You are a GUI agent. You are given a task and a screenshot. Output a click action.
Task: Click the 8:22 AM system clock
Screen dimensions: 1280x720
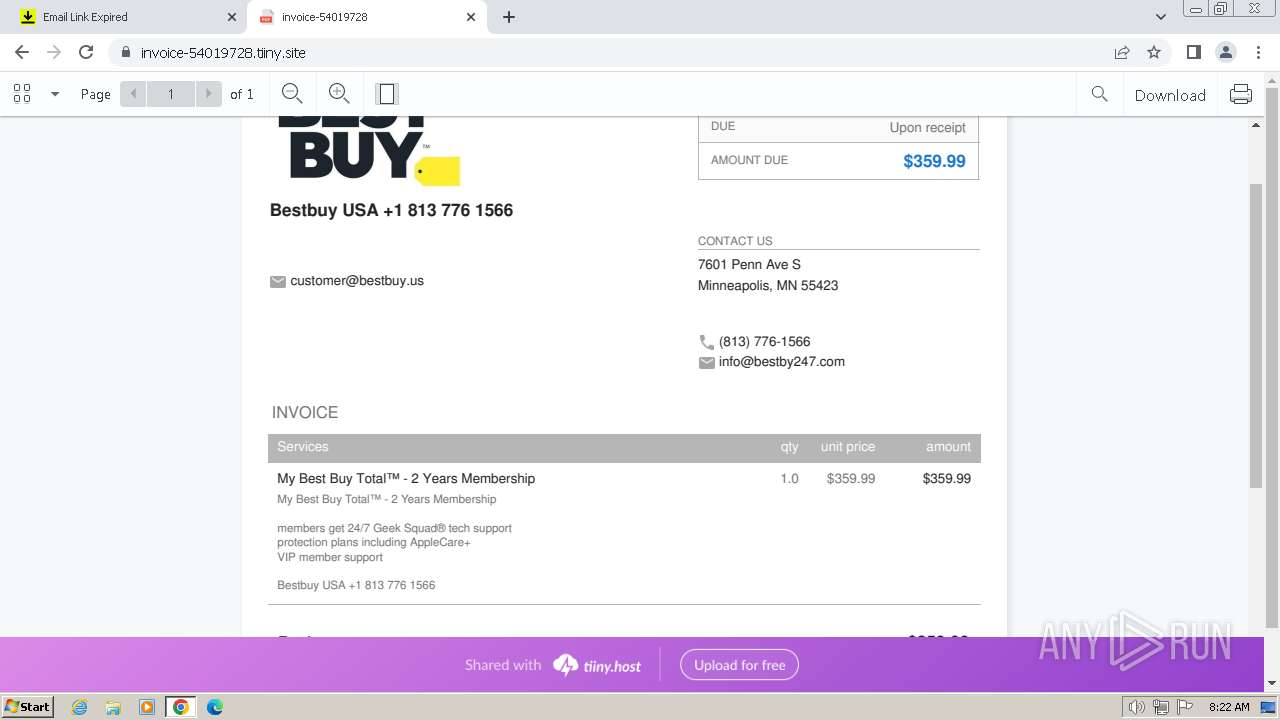pos(1229,707)
